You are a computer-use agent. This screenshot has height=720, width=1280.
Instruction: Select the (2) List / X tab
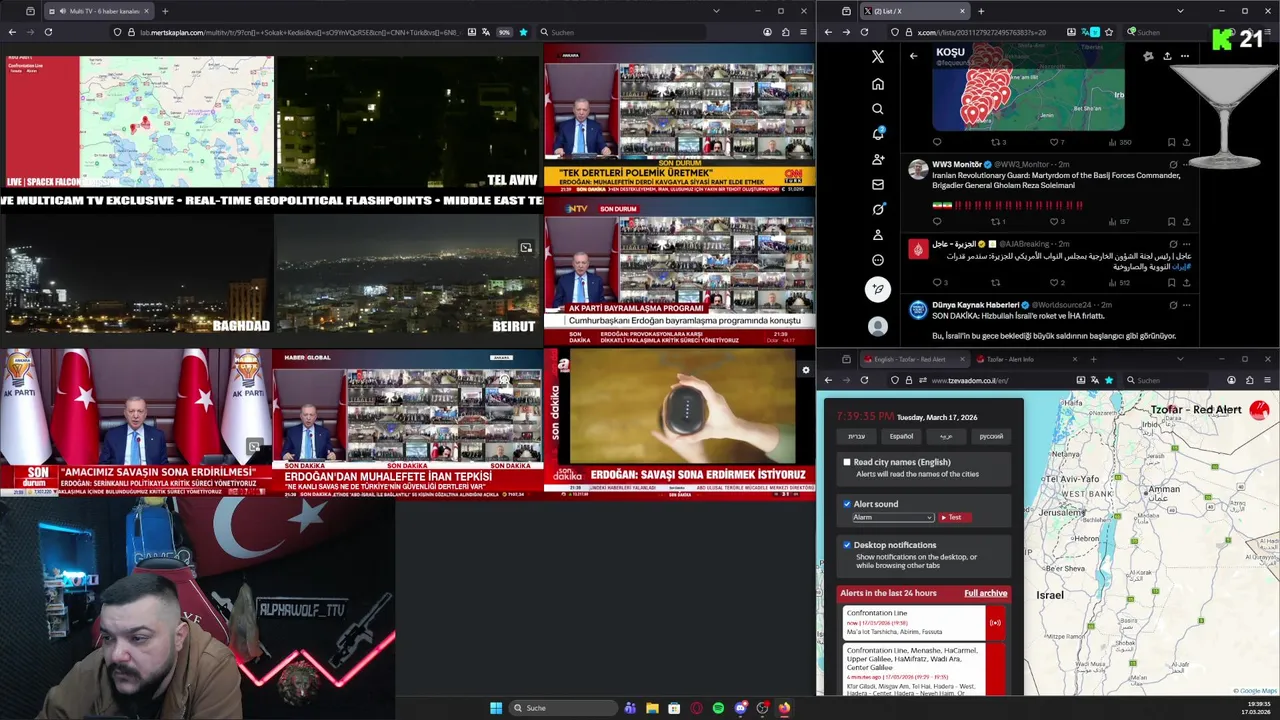pyautogui.click(x=915, y=11)
